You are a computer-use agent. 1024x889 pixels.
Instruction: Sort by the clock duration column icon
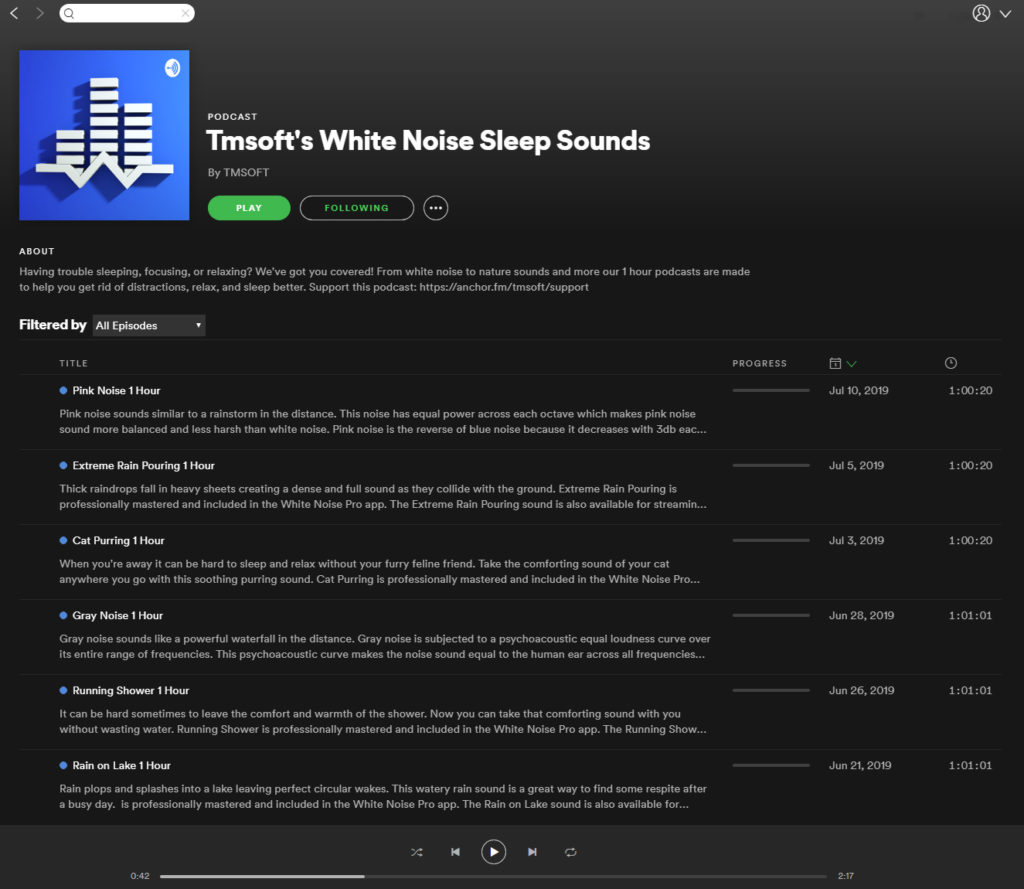[x=951, y=363]
